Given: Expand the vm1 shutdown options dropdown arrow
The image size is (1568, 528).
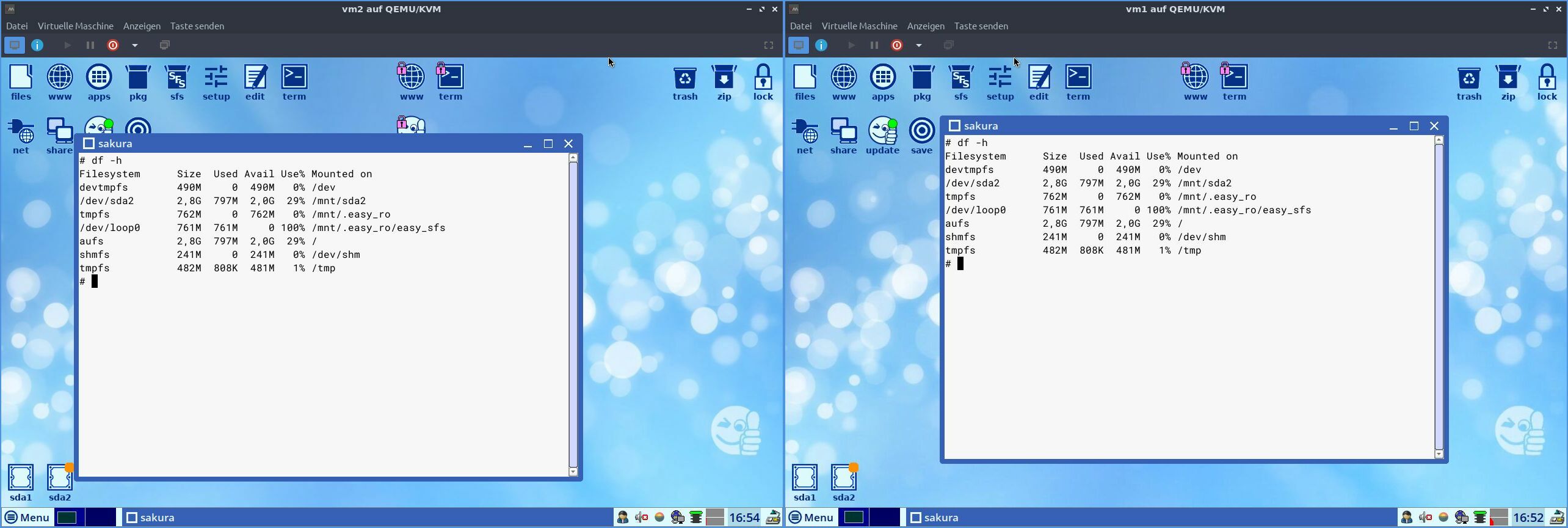Looking at the screenshot, I should click(919, 45).
